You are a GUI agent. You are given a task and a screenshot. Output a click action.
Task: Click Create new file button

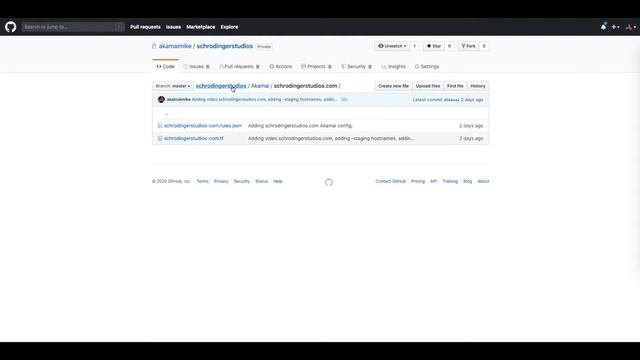pos(393,86)
